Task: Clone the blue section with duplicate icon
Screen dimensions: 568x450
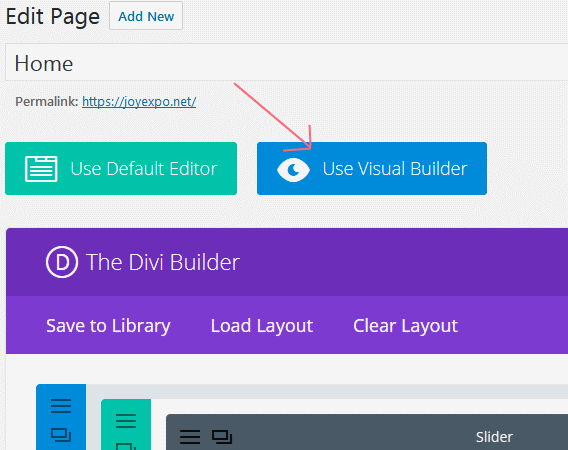Action: pos(61,435)
